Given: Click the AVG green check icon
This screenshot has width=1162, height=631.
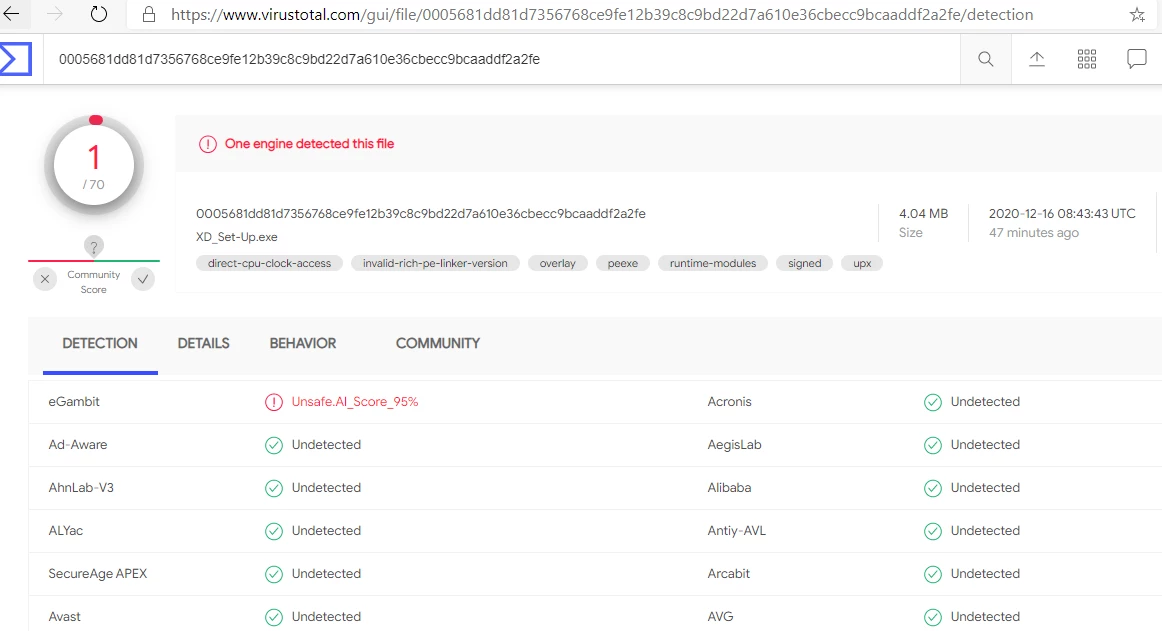Looking at the screenshot, I should 933,617.
